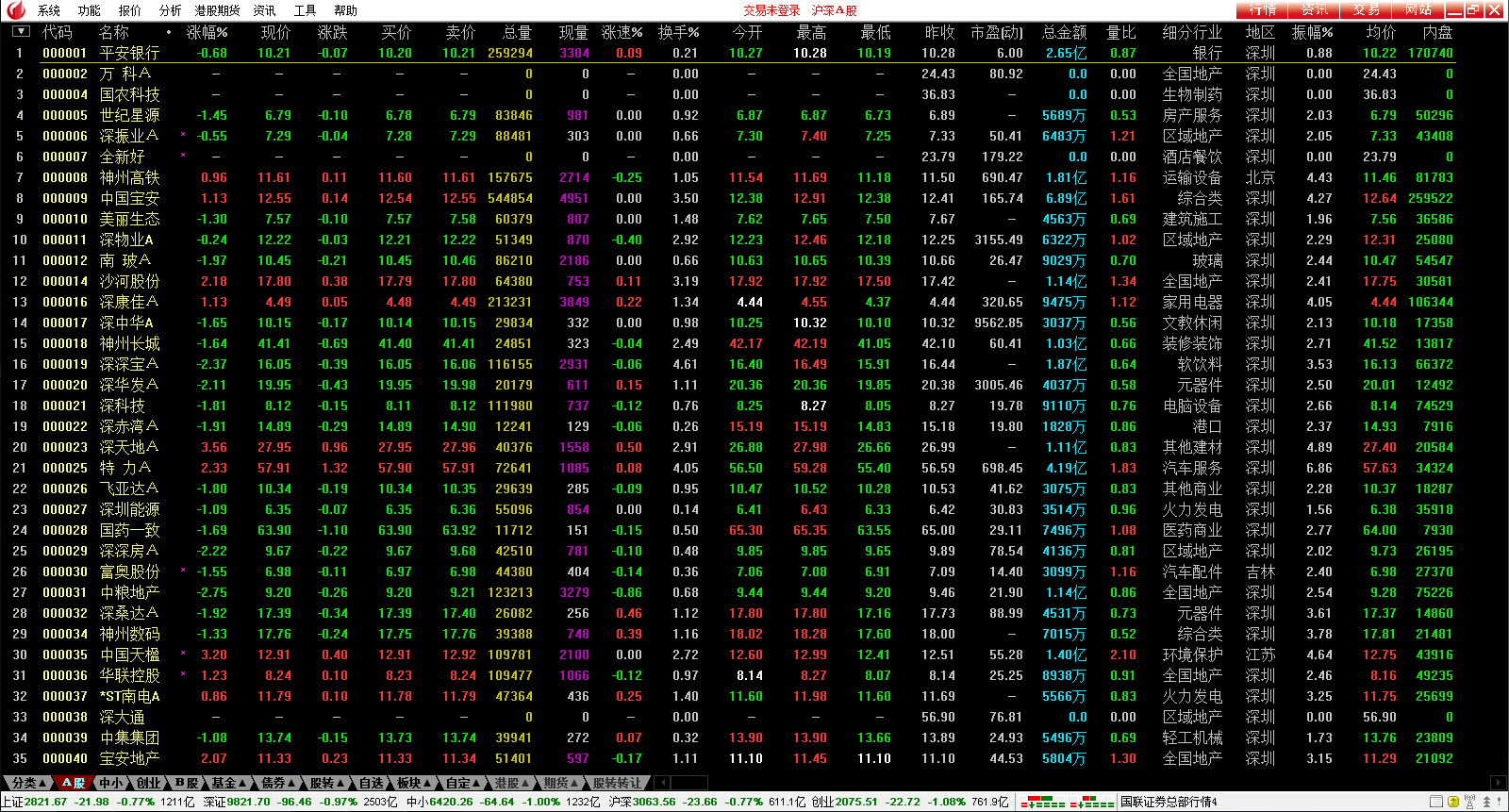This screenshot has height=812, width=1509.
Task: Open the column selector arrow icon beside 代码
Action: pos(21,32)
